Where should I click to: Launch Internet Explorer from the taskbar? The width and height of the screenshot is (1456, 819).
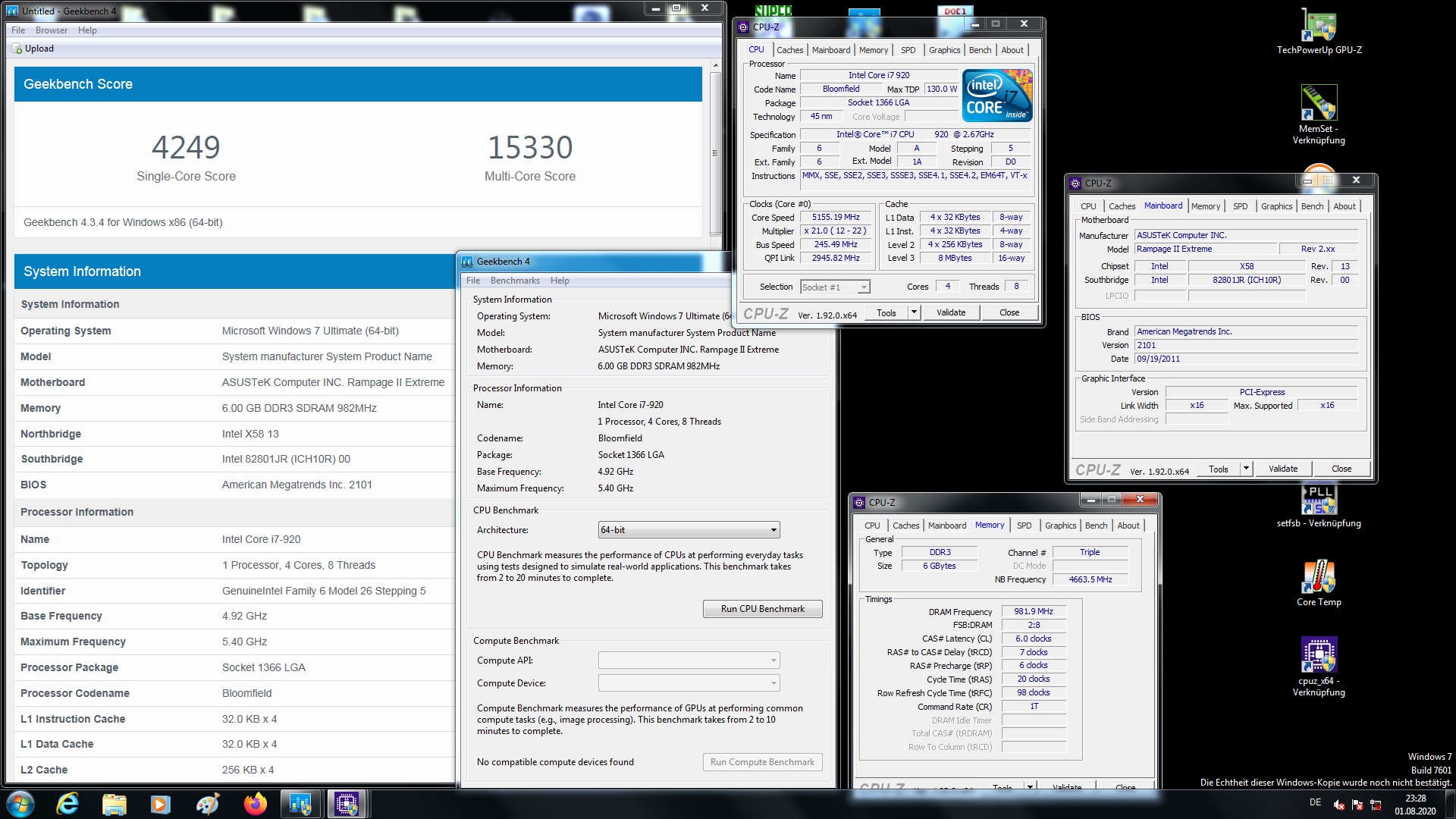[67, 804]
